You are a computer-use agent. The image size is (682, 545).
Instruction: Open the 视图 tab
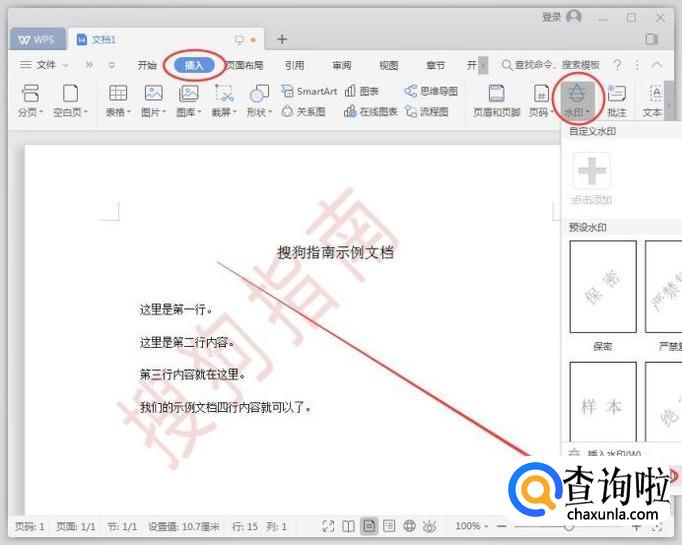point(389,65)
